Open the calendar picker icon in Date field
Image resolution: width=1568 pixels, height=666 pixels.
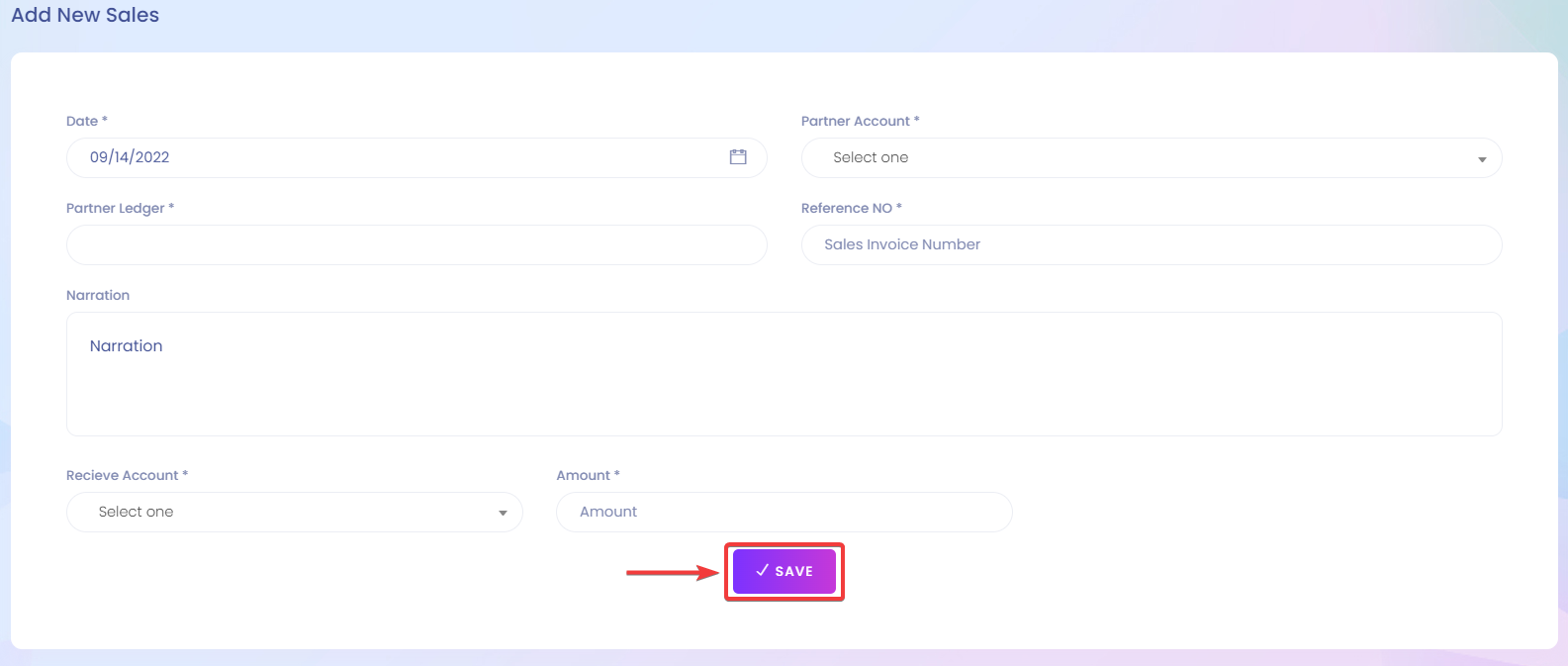(x=738, y=157)
